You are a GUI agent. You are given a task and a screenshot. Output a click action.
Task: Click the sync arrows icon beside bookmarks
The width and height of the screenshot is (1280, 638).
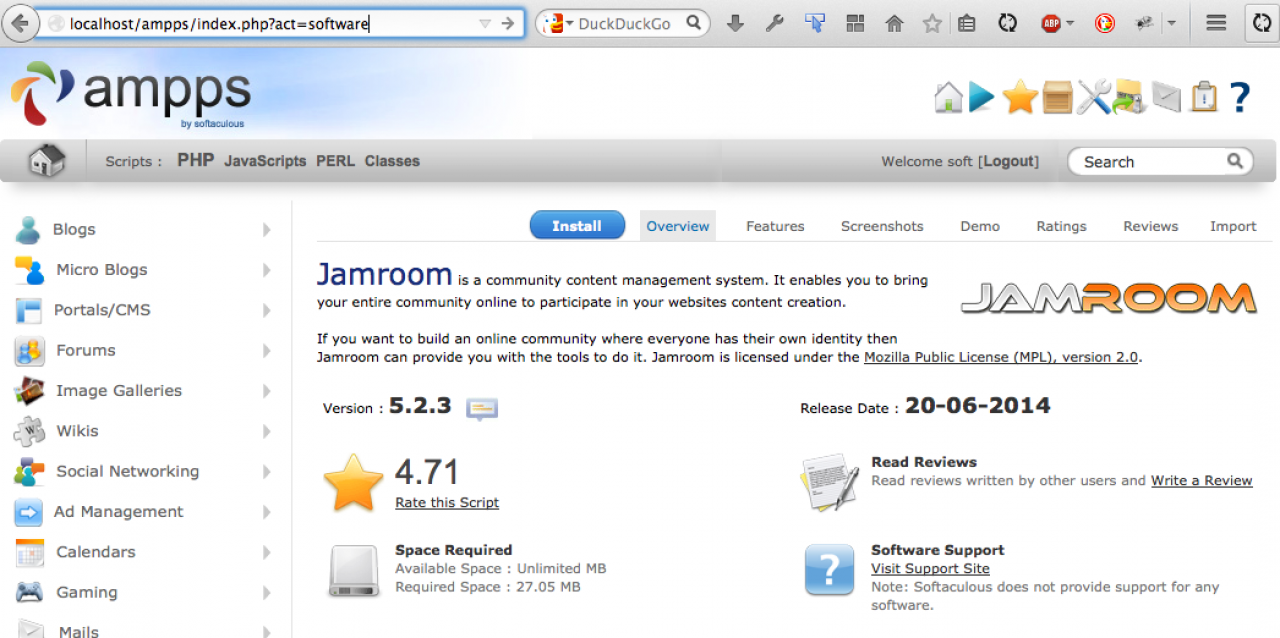(1008, 23)
